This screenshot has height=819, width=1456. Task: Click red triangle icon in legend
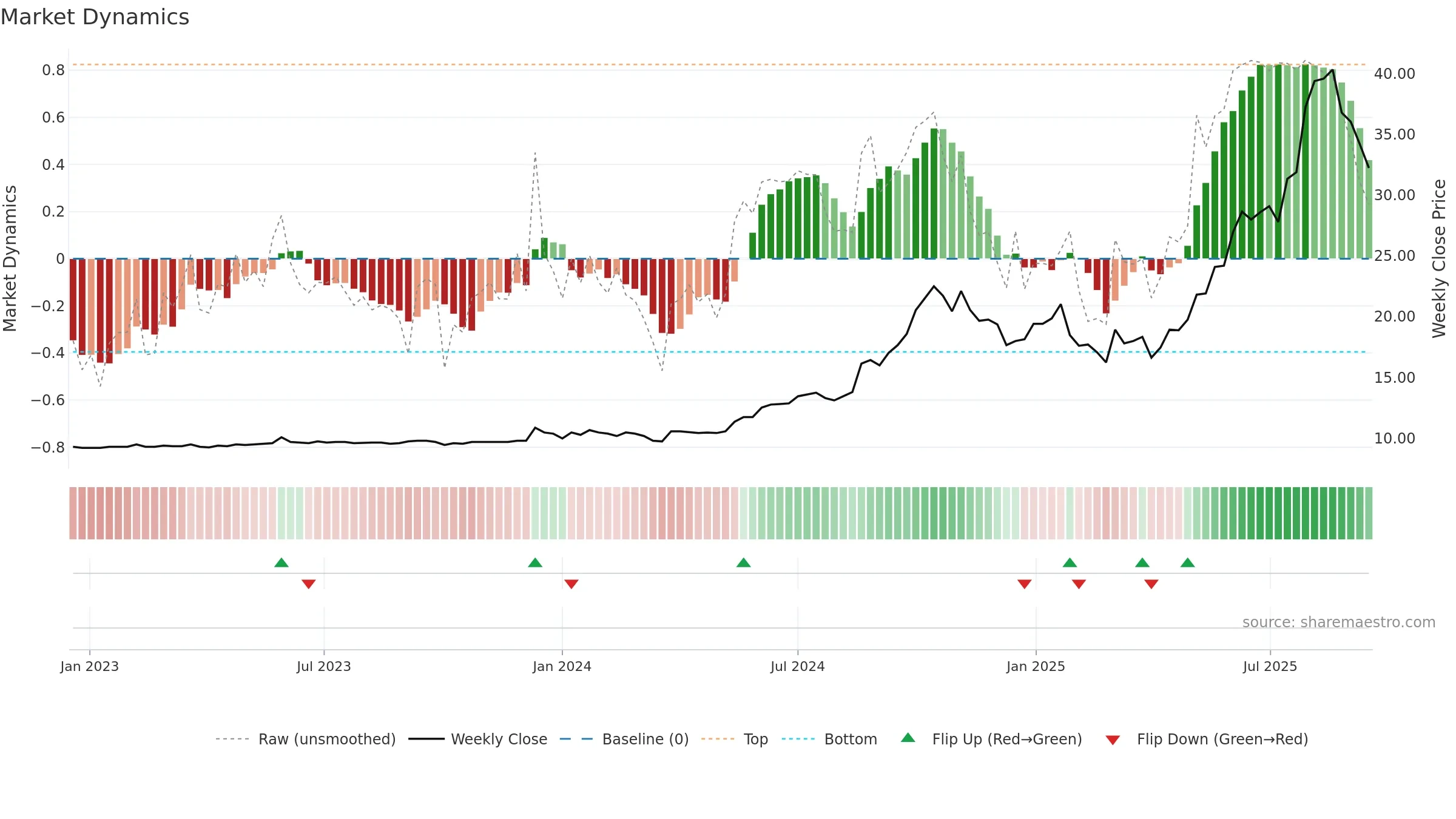point(1113,740)
